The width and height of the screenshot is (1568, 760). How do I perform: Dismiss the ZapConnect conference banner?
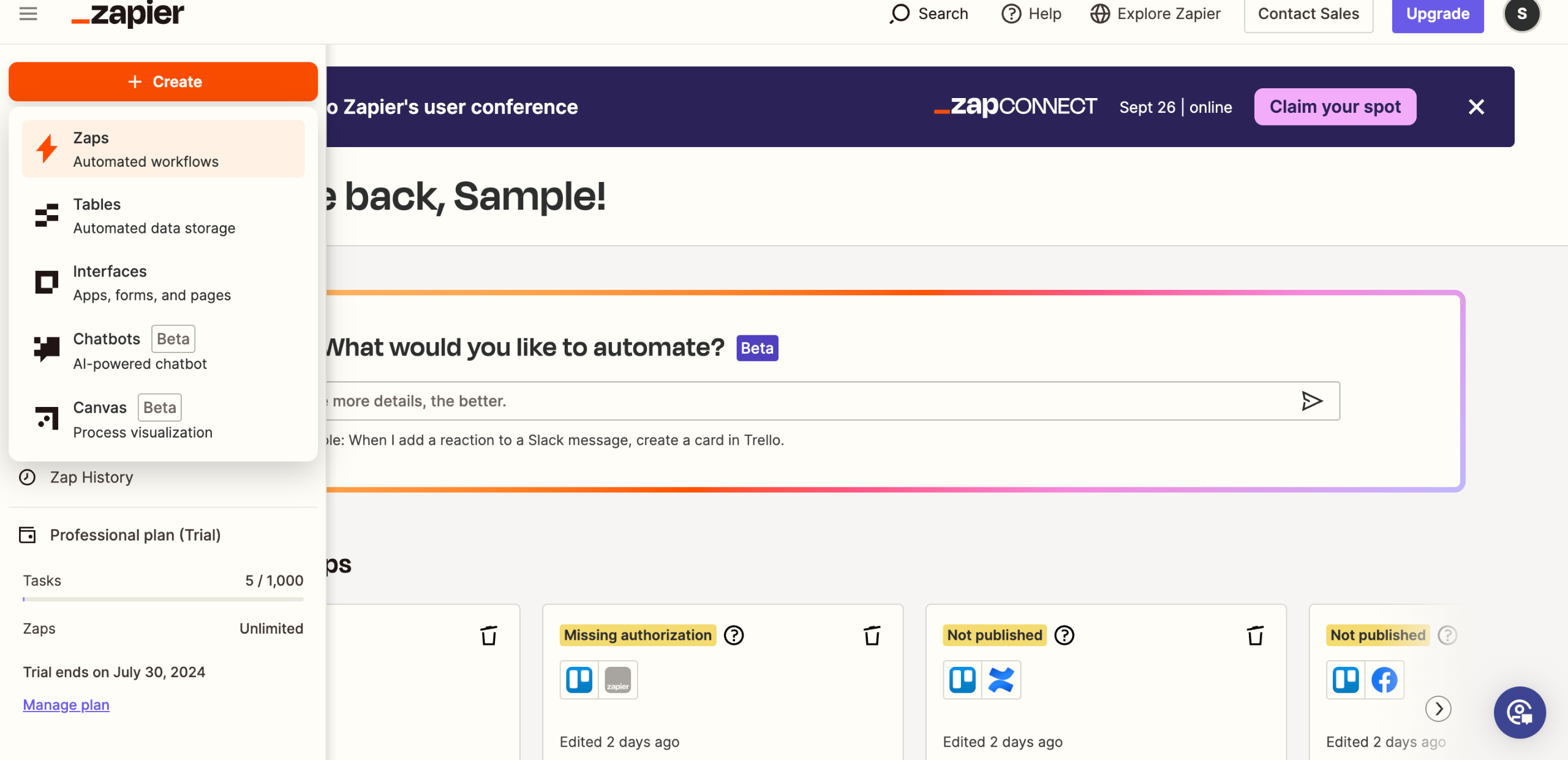click(1476, 107)
